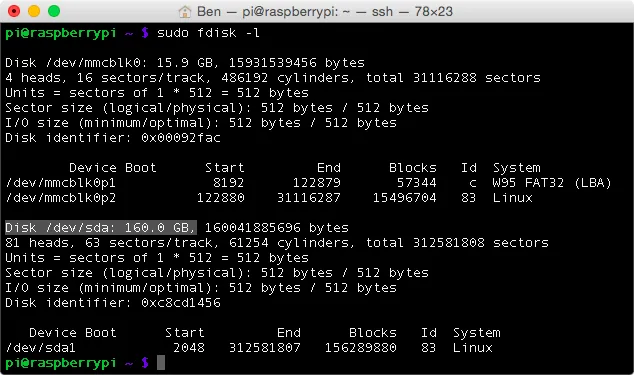Click end sector value '122879'
This screenshot has height=375, width=634.
(317, 183)
